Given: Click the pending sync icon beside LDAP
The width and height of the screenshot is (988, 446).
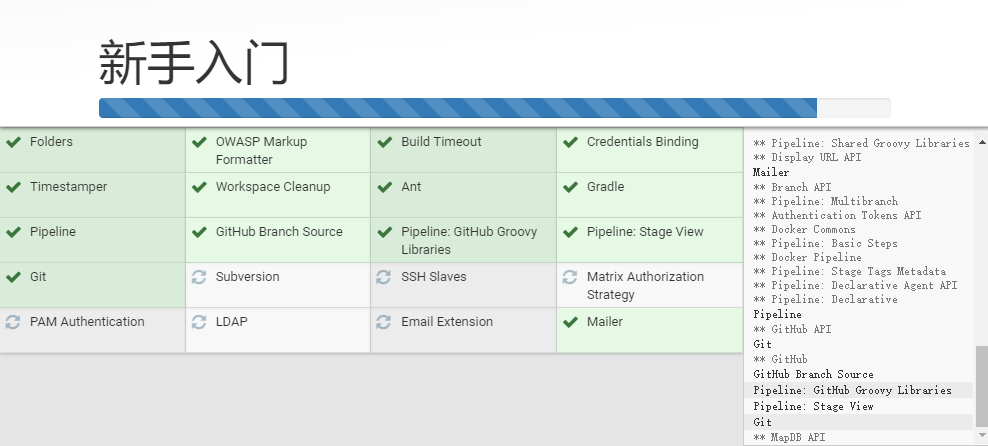Looking at the screenshot, I should 199,322.
